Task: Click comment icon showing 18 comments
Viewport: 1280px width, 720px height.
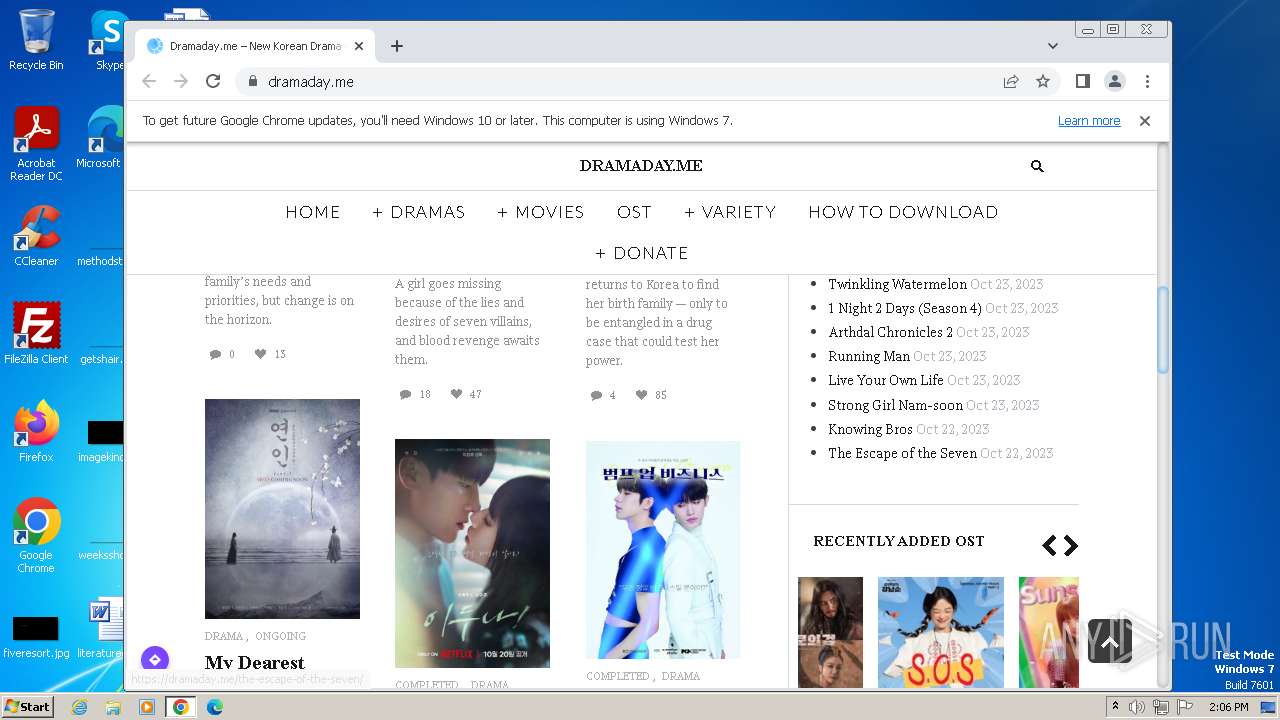Action: 405,395
